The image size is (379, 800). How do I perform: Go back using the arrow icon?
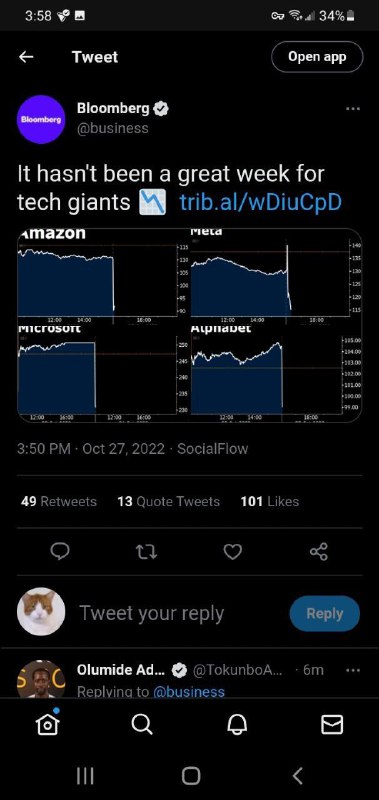(x=26, y=57)
